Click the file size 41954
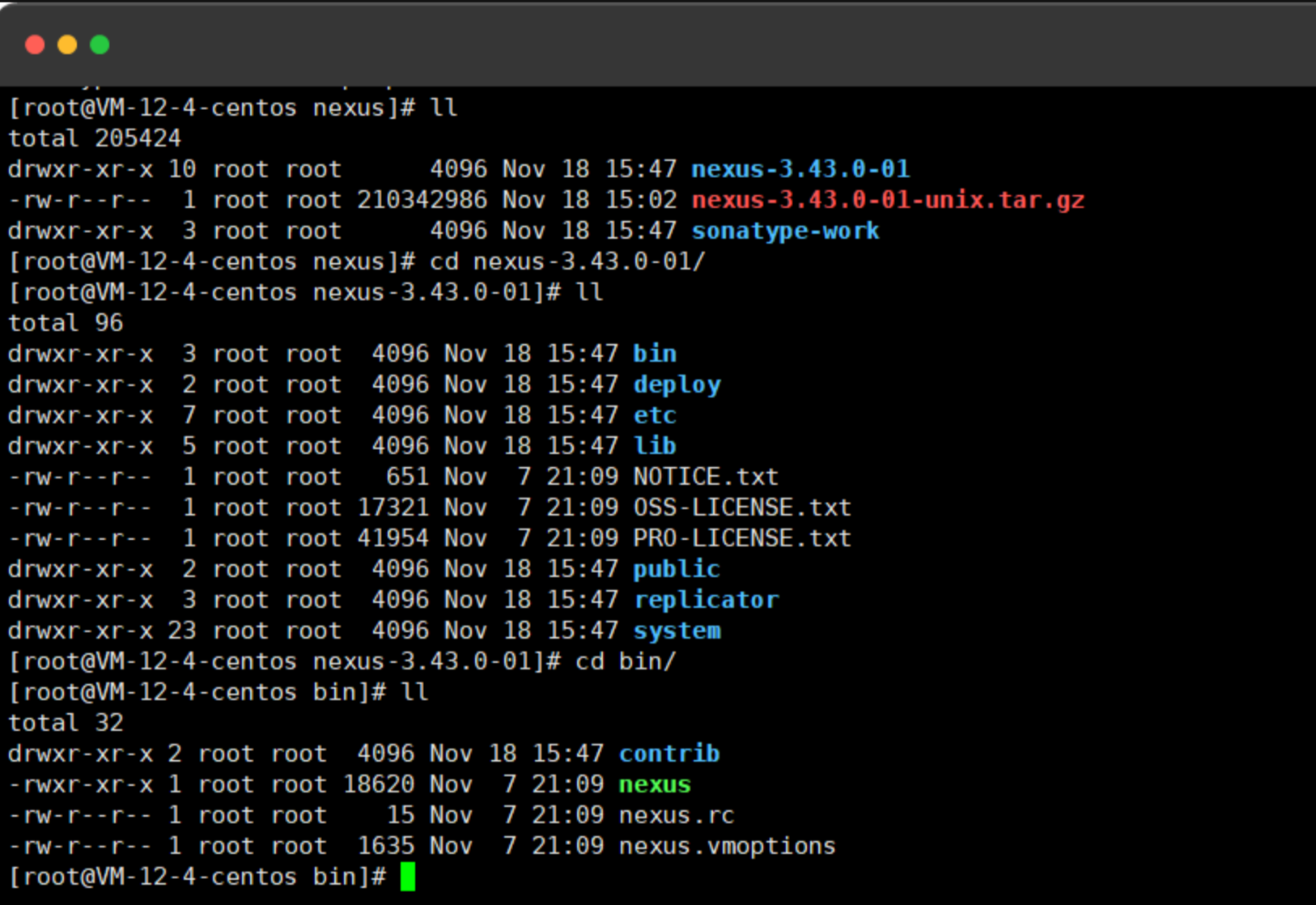This screenshot has width=1316, height=905. coord(393,538)
